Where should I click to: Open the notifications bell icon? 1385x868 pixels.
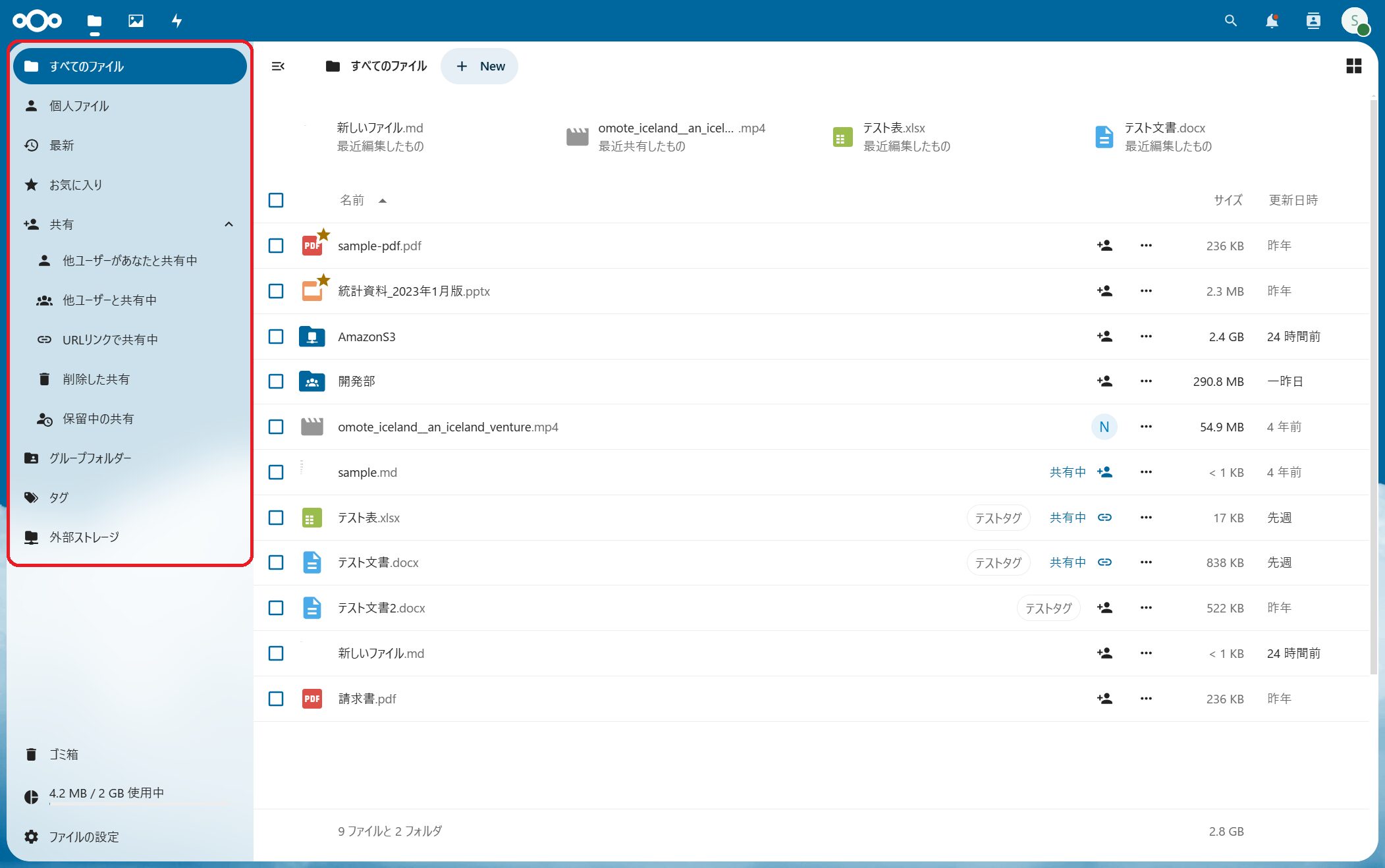[x=1272, y=20]
